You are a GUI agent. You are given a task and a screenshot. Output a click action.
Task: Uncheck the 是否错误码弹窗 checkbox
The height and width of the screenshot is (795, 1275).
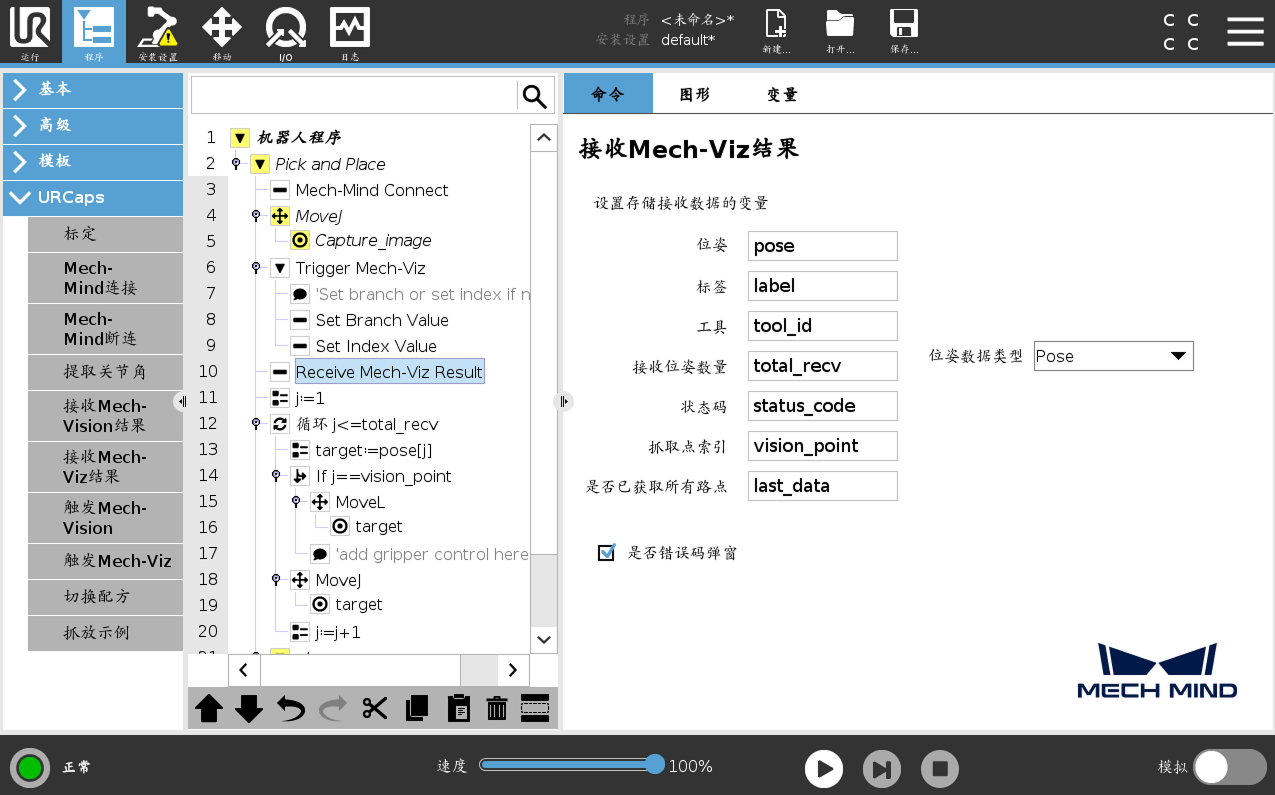(x=606, y=552)
